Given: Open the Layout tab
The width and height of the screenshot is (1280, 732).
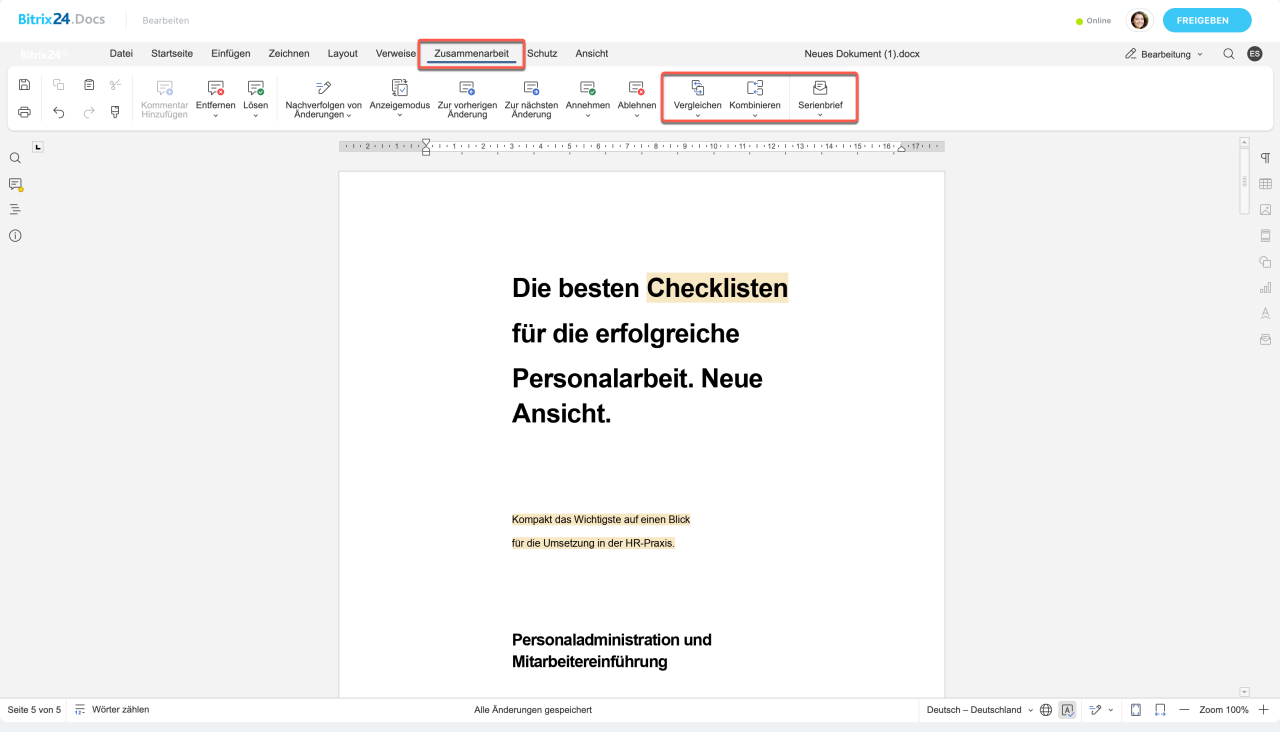Looking at the screenshot, I should click(342, 54).
